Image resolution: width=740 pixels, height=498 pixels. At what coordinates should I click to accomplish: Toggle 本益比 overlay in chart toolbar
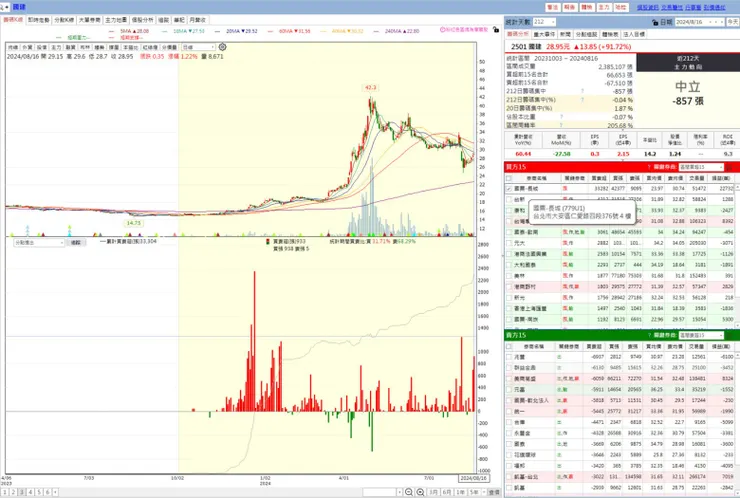coord(131,47)
